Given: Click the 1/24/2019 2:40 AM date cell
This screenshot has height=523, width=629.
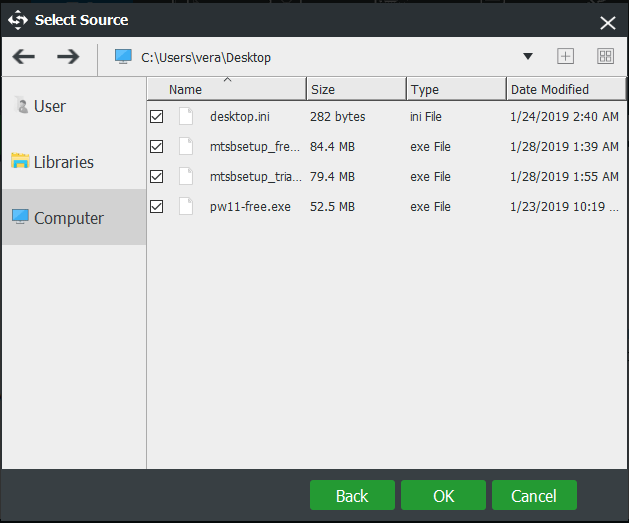Looking at the screenshot, I should tap(564, 117).
